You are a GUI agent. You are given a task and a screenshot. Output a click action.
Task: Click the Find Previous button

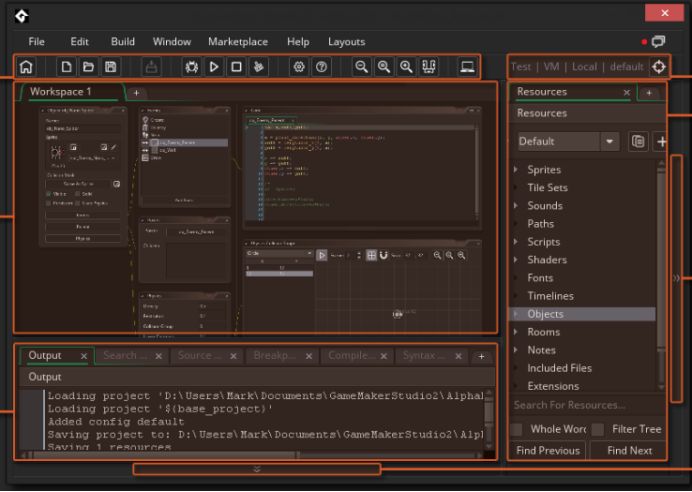tap(547, 451)
